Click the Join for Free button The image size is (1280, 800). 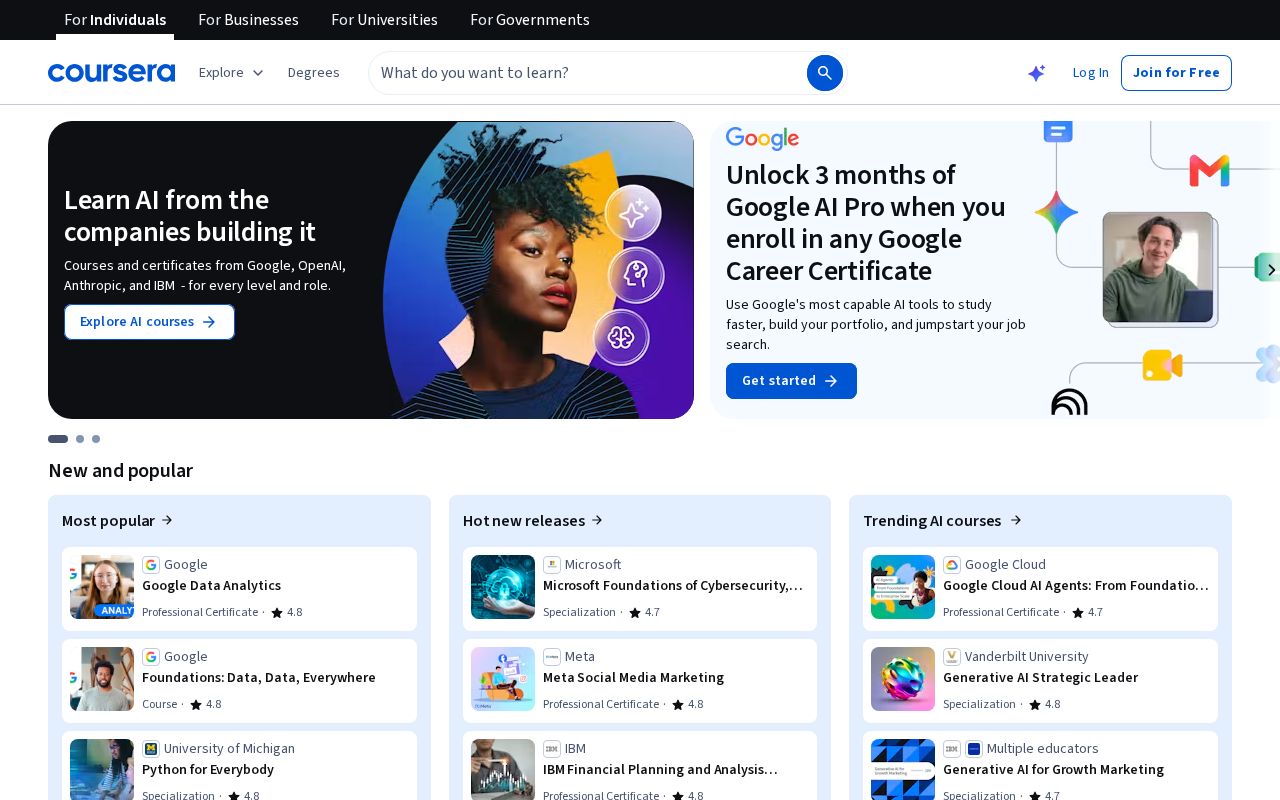[1176, 73]
